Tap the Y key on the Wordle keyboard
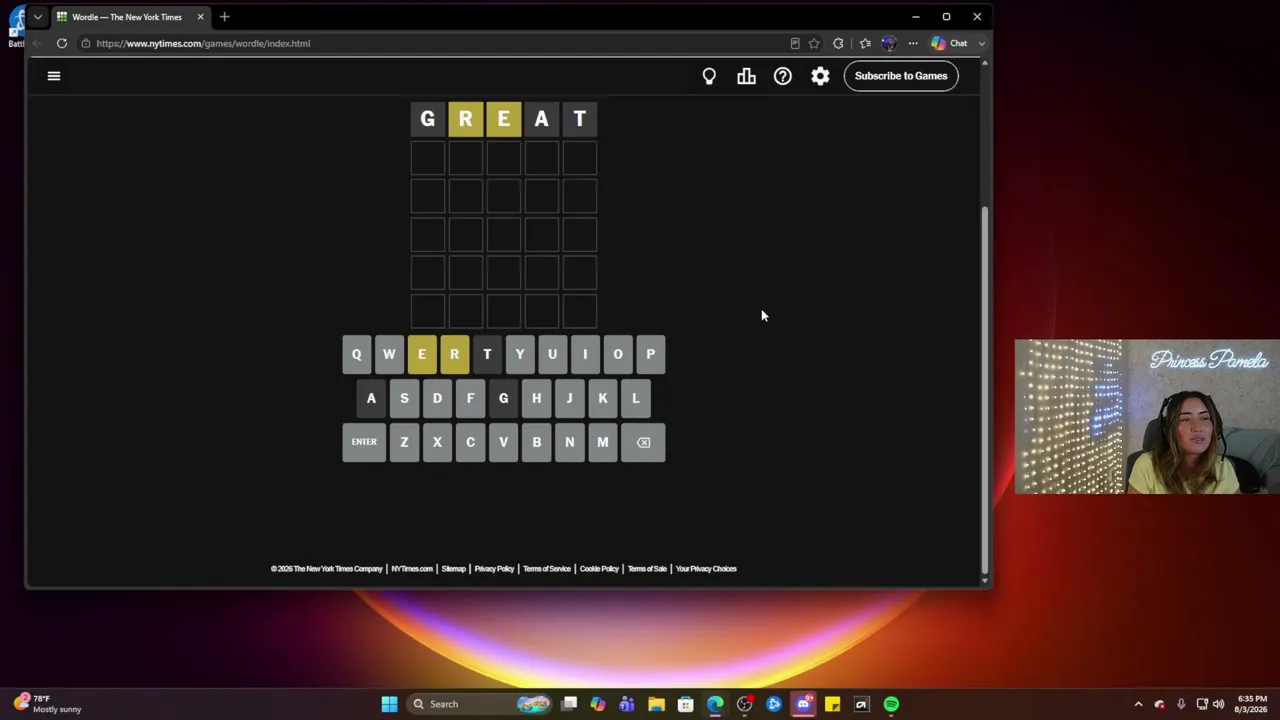 (x=520, y=354)
